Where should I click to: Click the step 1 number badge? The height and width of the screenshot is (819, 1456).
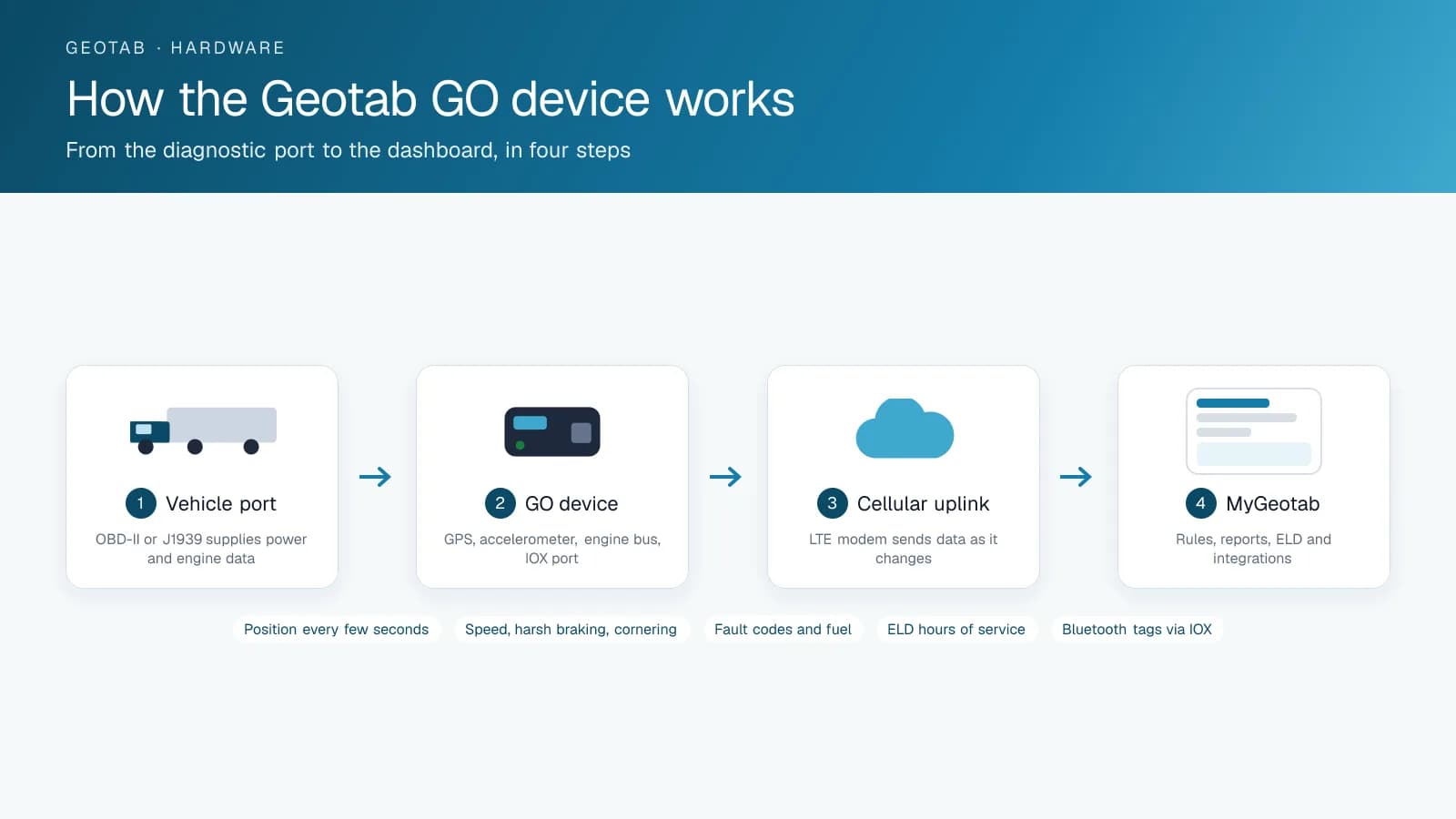point(140,503)
